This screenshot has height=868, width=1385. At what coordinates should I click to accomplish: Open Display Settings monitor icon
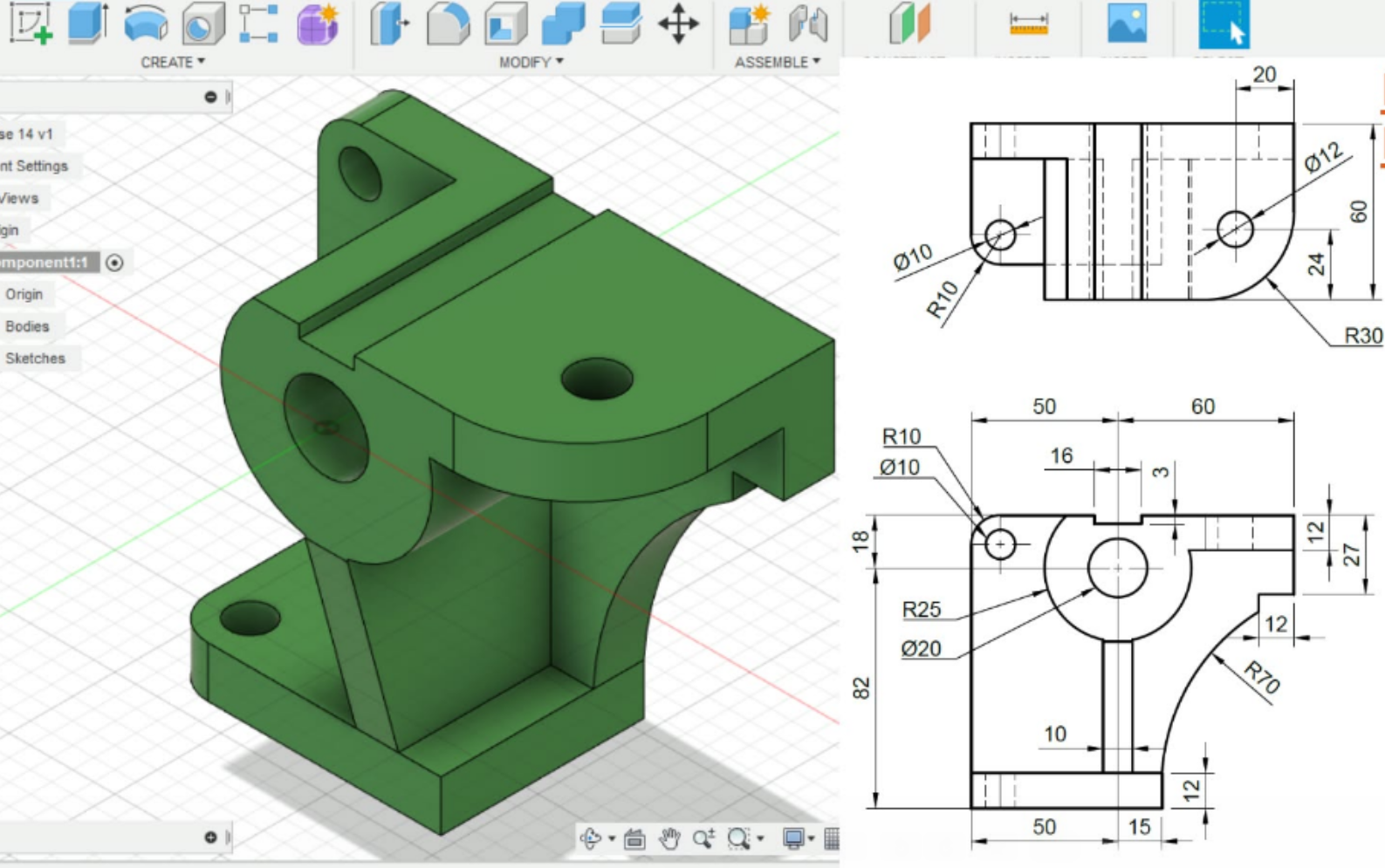(x=793, y=839)
